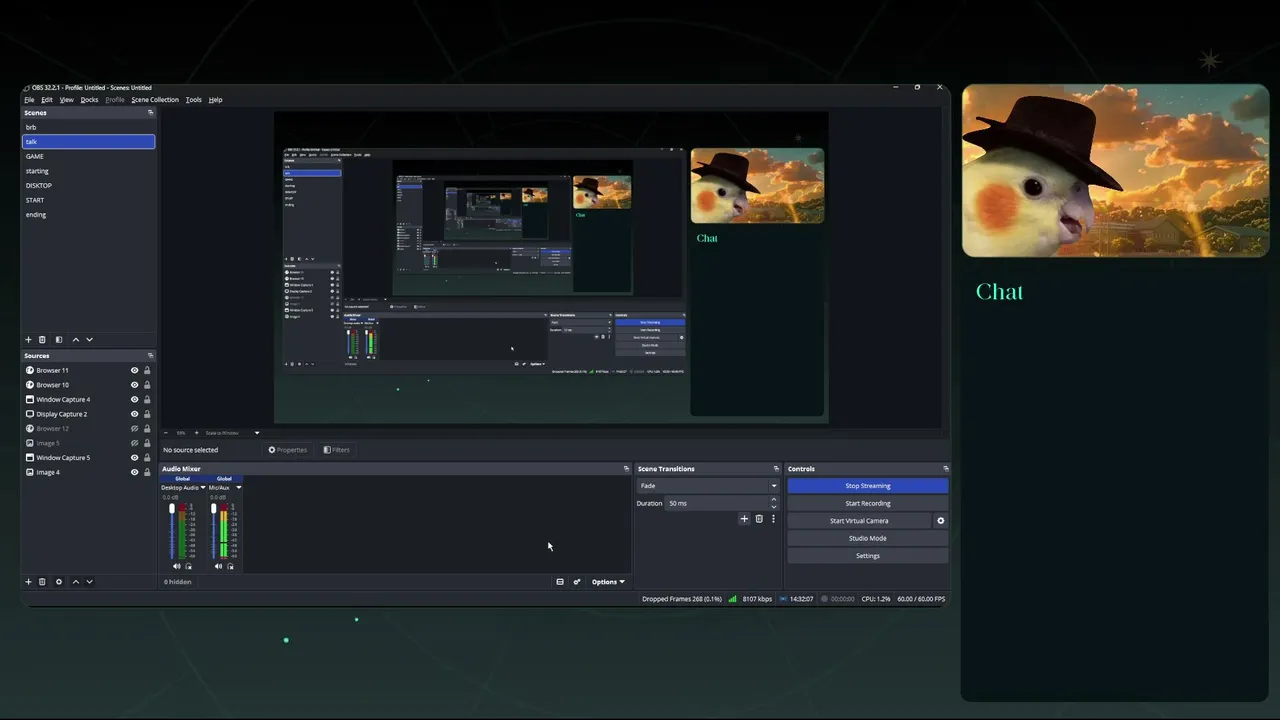Float the Audio Mixer dock panel
This screenshot has height=720, width=1280.
[627, 469]
